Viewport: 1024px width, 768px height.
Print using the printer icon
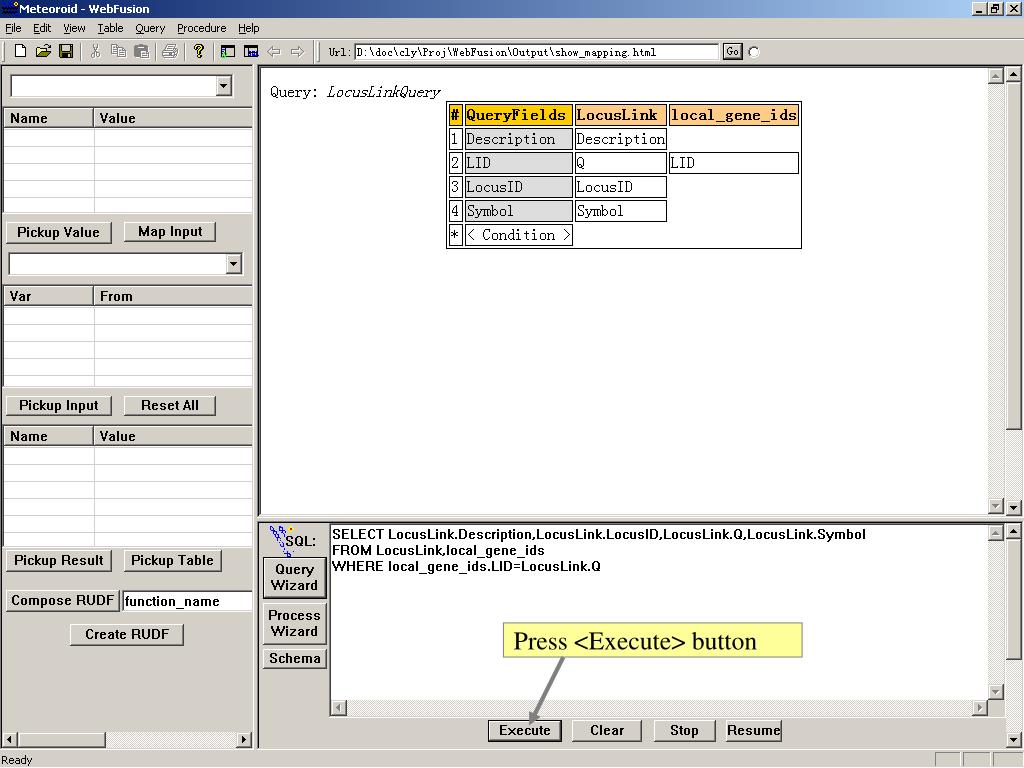tap(170, 51)
